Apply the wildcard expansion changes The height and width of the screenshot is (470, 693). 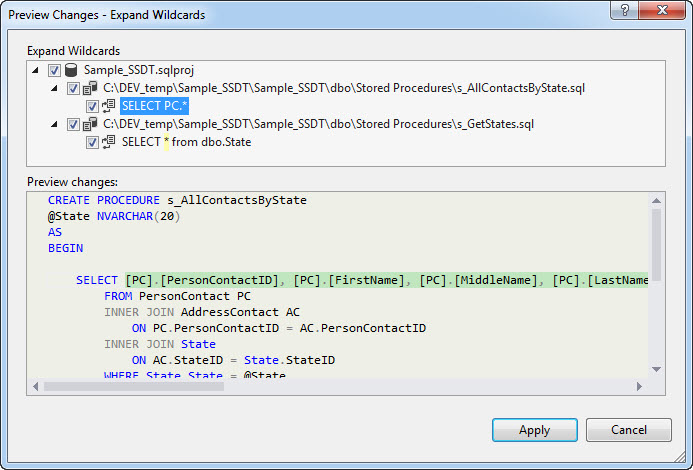coord(534,430)
